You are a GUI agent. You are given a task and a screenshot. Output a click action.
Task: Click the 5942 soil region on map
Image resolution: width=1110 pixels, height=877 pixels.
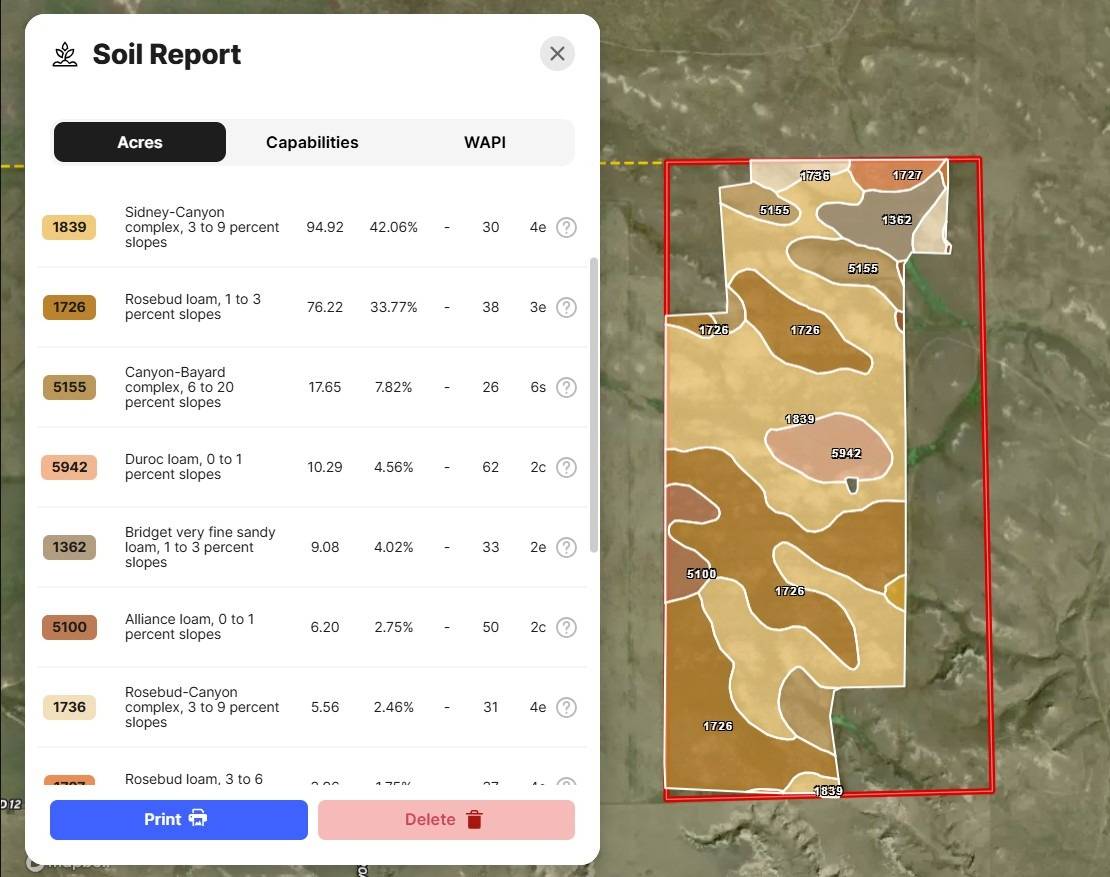(828, 447)
